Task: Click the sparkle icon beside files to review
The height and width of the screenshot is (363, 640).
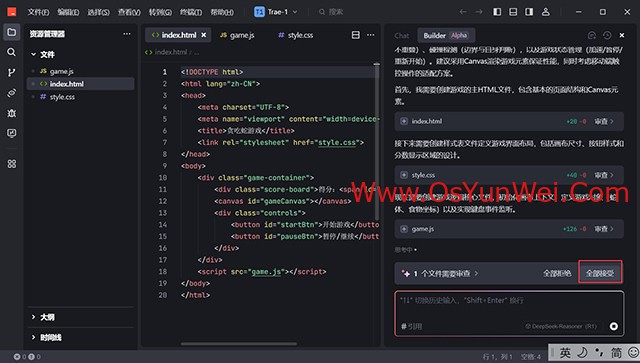Action: coord(406,273)
